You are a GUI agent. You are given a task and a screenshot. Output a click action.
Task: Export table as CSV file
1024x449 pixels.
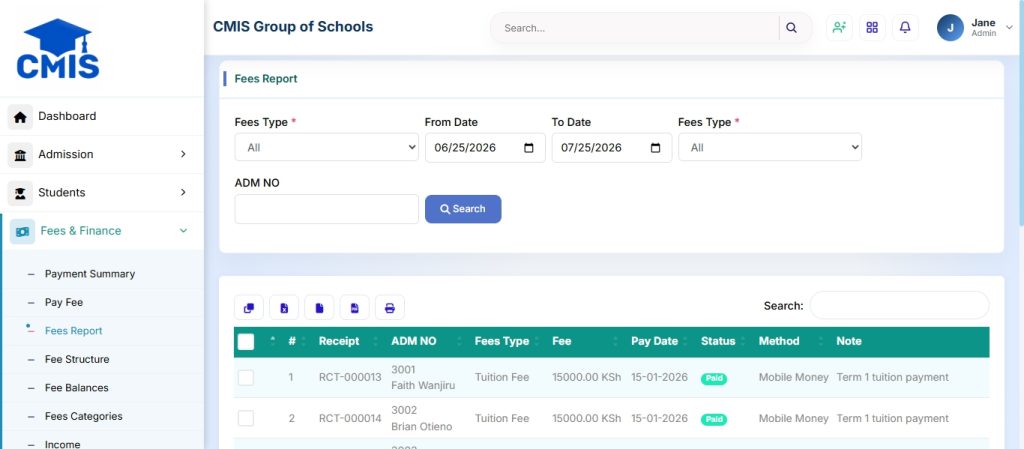(319, 308)
